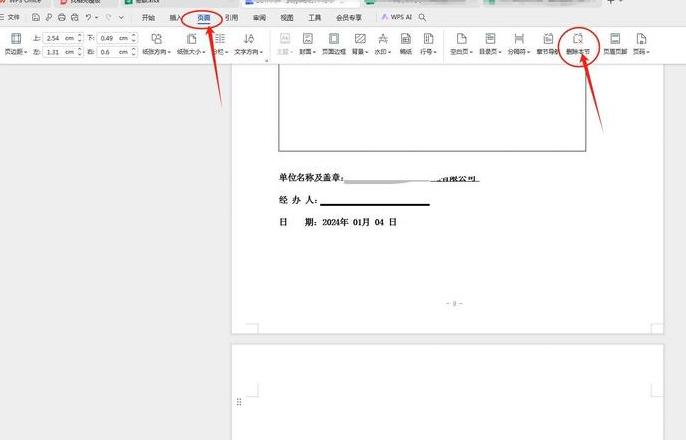Expand the quick access toolbar chevron
The height and width of the screenshot is (440, 686).
click(x=121, y=18)
